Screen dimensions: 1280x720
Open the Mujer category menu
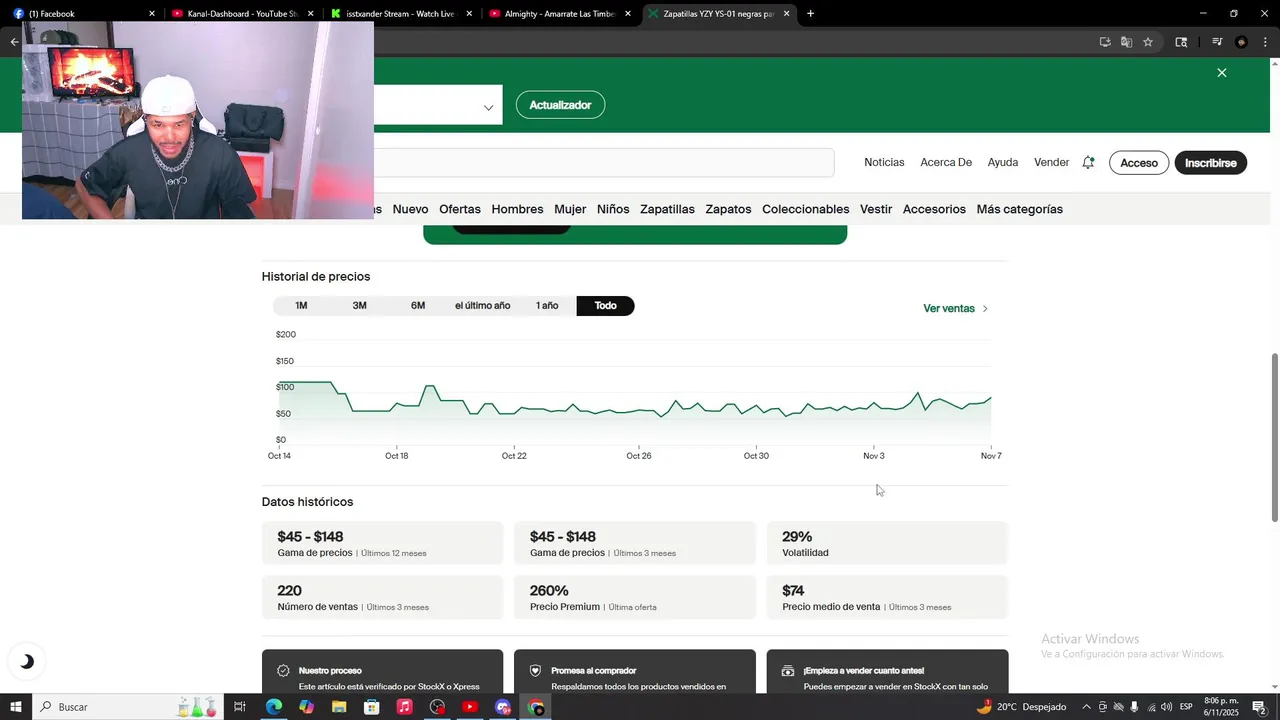click(x=570, y=209)
